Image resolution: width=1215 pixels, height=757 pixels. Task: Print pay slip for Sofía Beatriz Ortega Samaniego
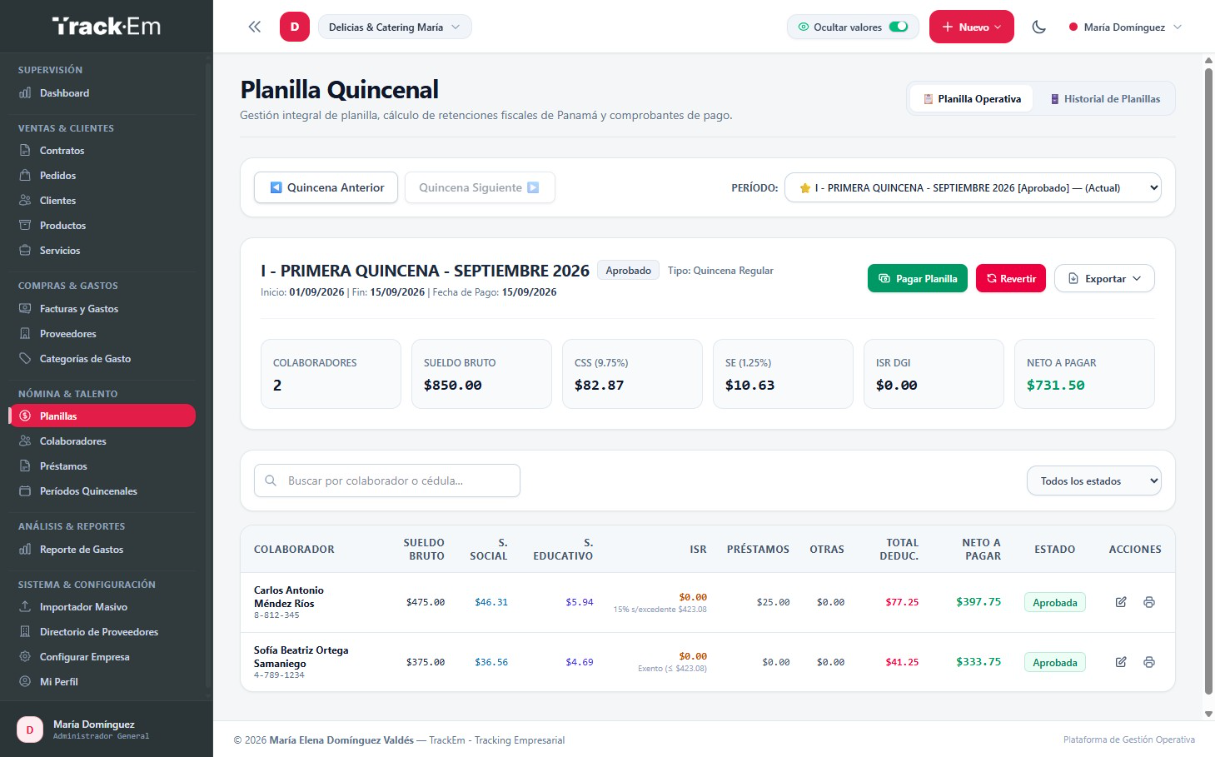(x=1149, y=662)
